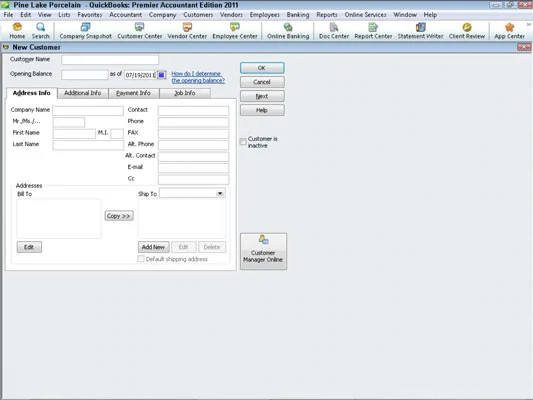
Task: Open the App Center
Action: click(x=509, y=31)
